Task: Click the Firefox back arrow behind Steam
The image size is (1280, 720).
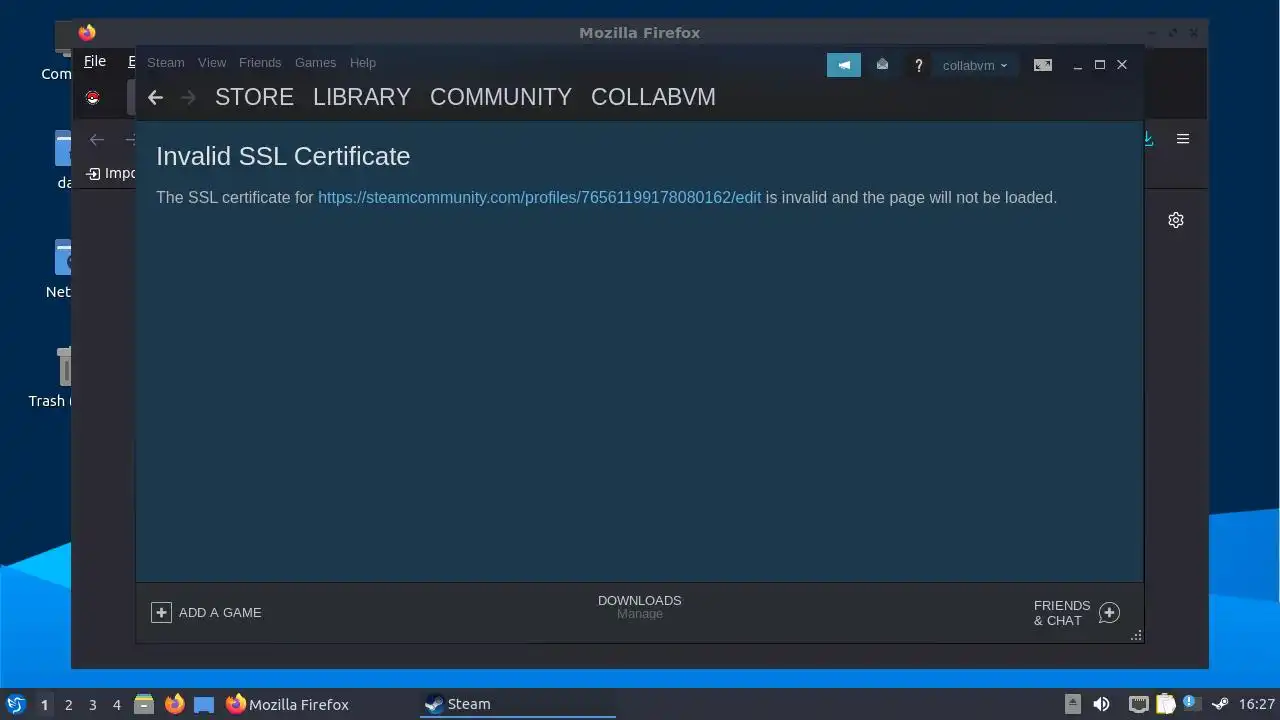Action: click(97, 140)
